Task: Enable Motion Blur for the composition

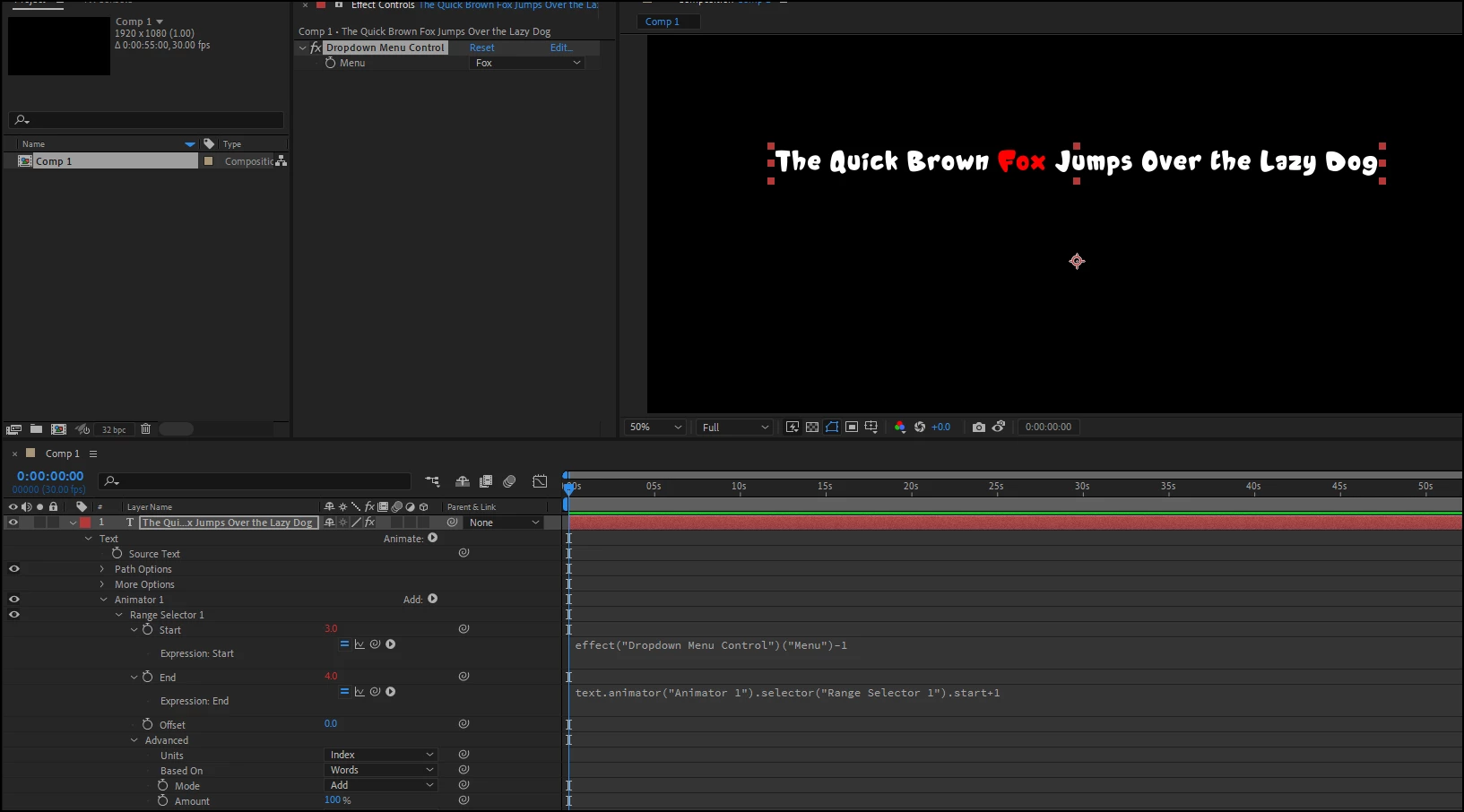Action: (509, 481)
